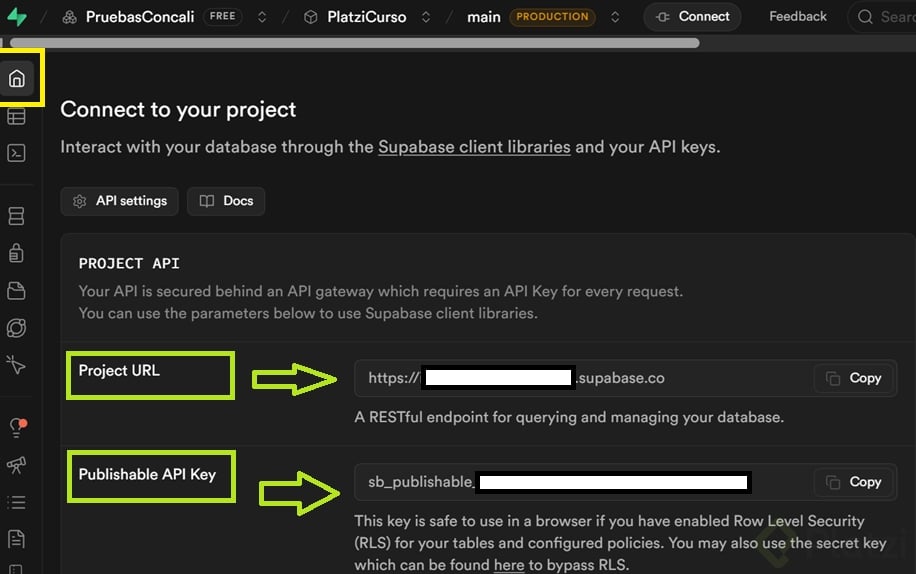Open the Docs button
This screenshot has height=574, width=916.
click(x=226, y=201)
